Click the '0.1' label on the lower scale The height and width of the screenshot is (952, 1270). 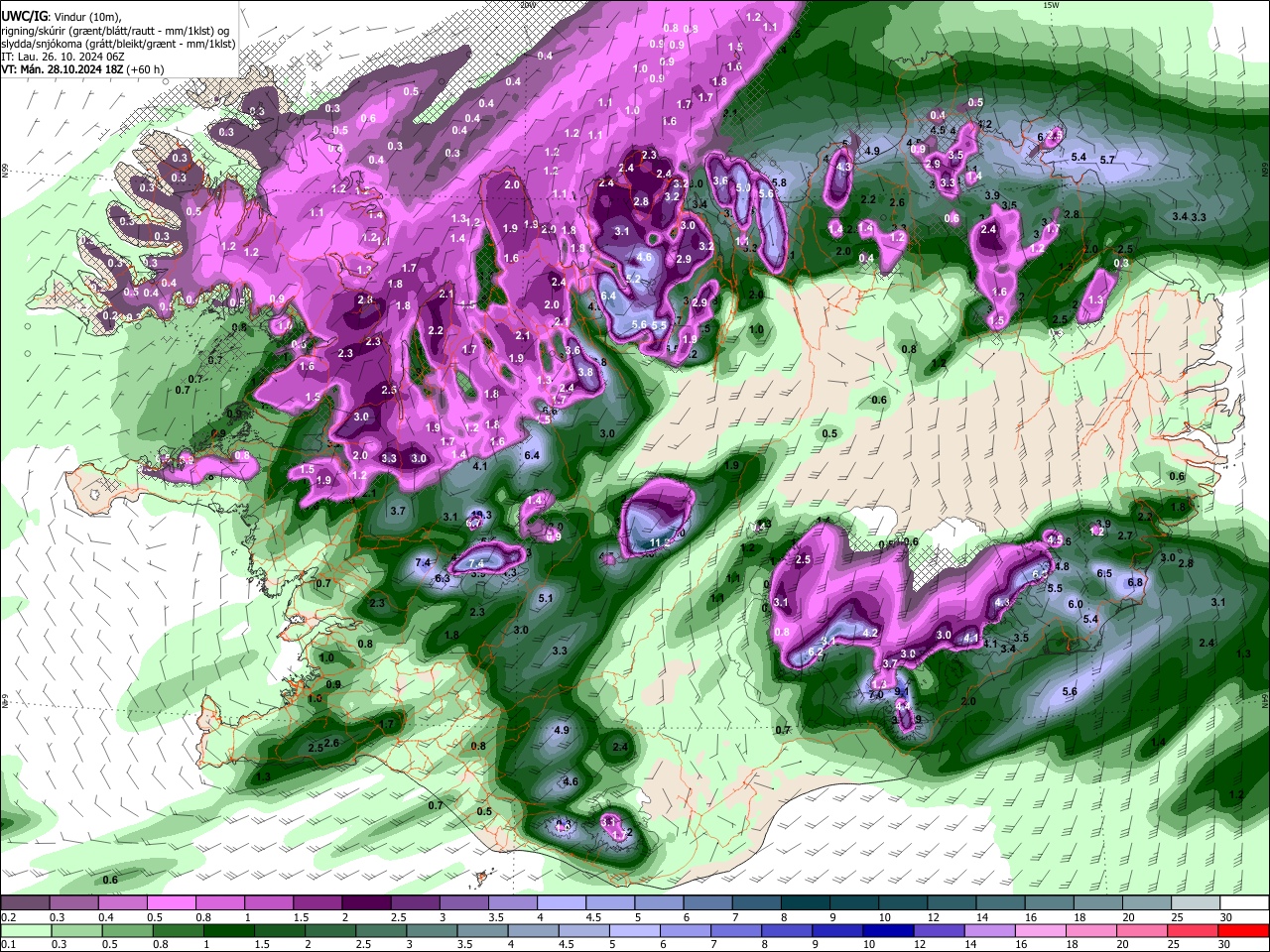(x=8, y=944)
